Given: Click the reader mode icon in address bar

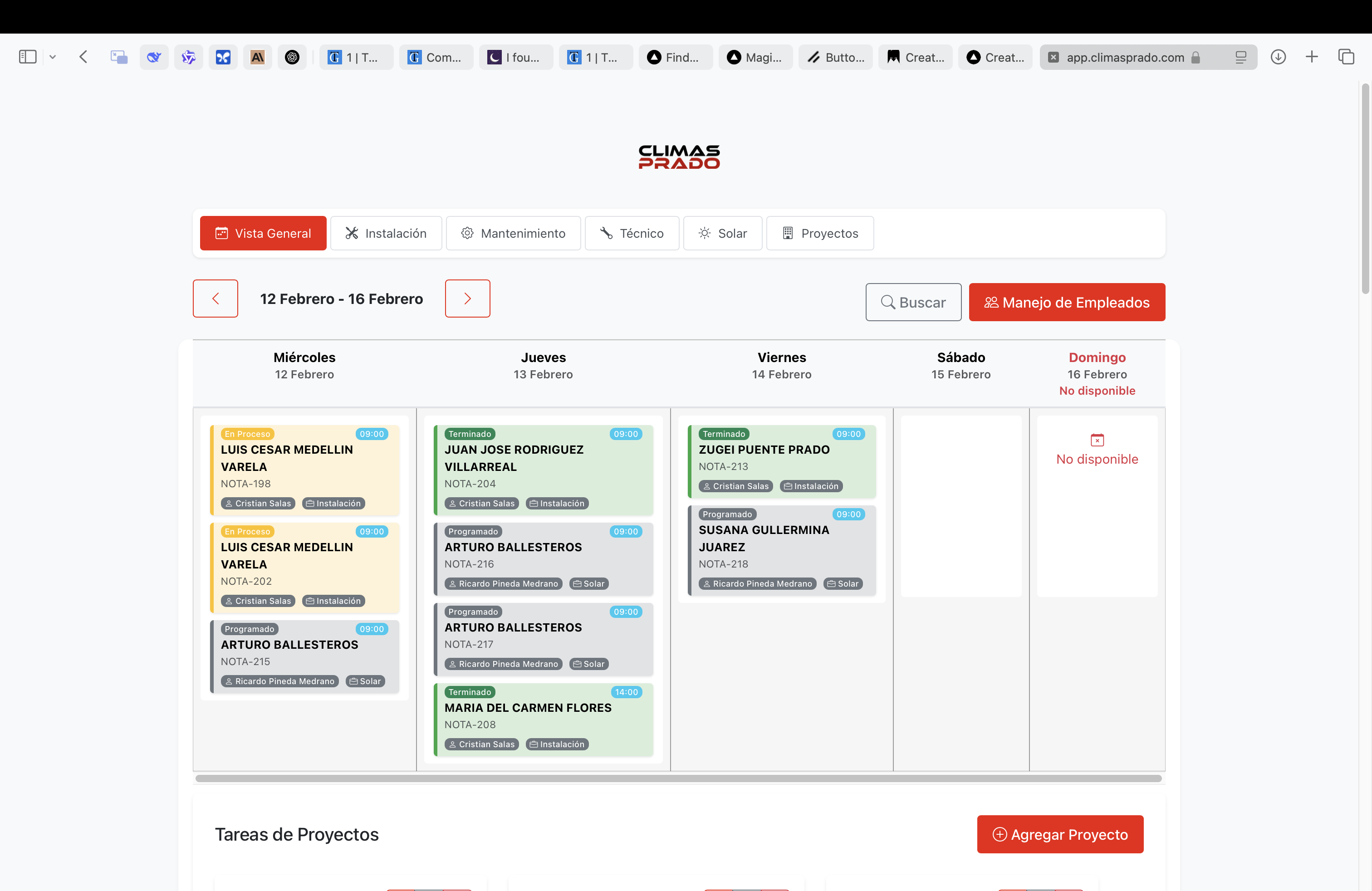Looking at the screenshot, I should coord(1240,57).
